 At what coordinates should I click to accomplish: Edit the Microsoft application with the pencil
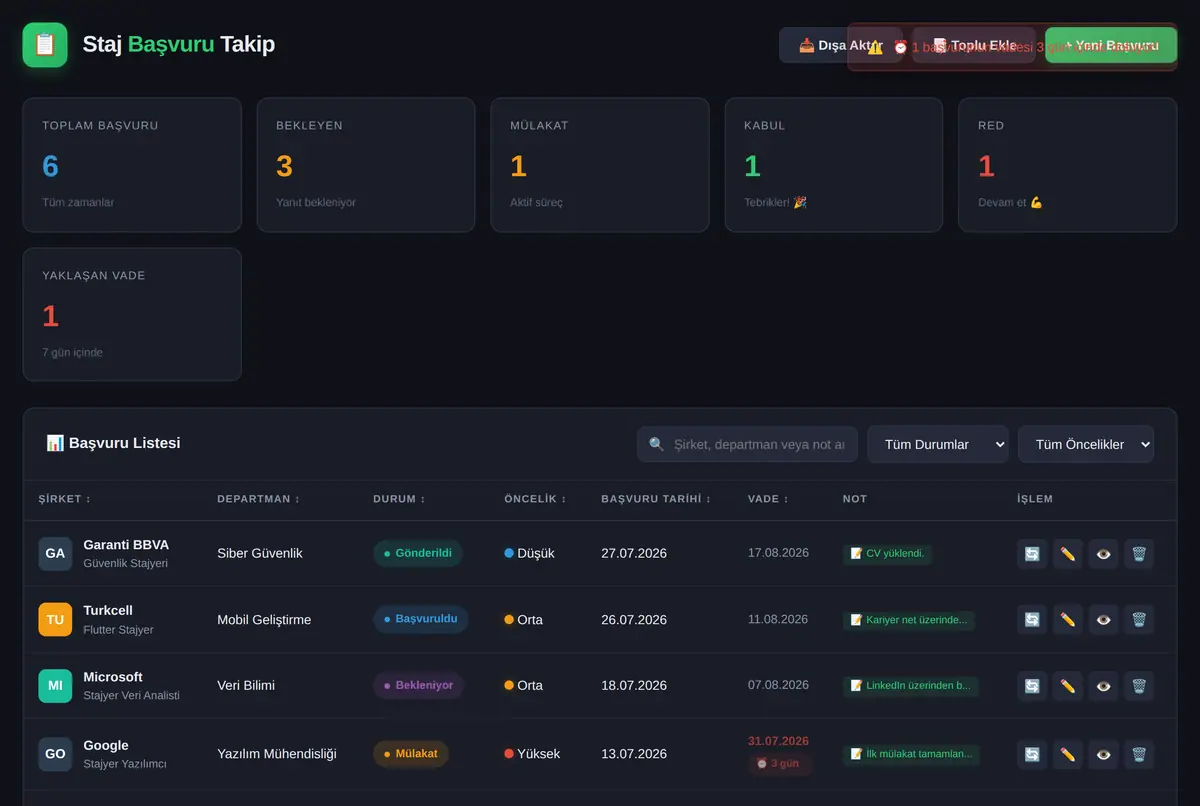click(x=1068, y=686)
